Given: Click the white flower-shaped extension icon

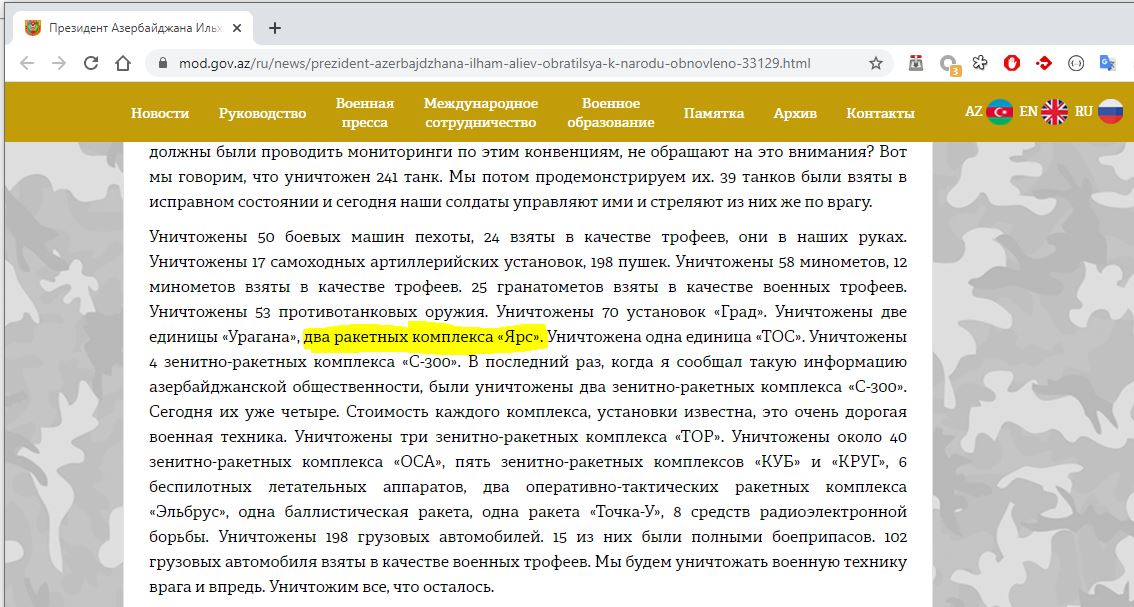Looking at the screenshot, I should point(980,63).
